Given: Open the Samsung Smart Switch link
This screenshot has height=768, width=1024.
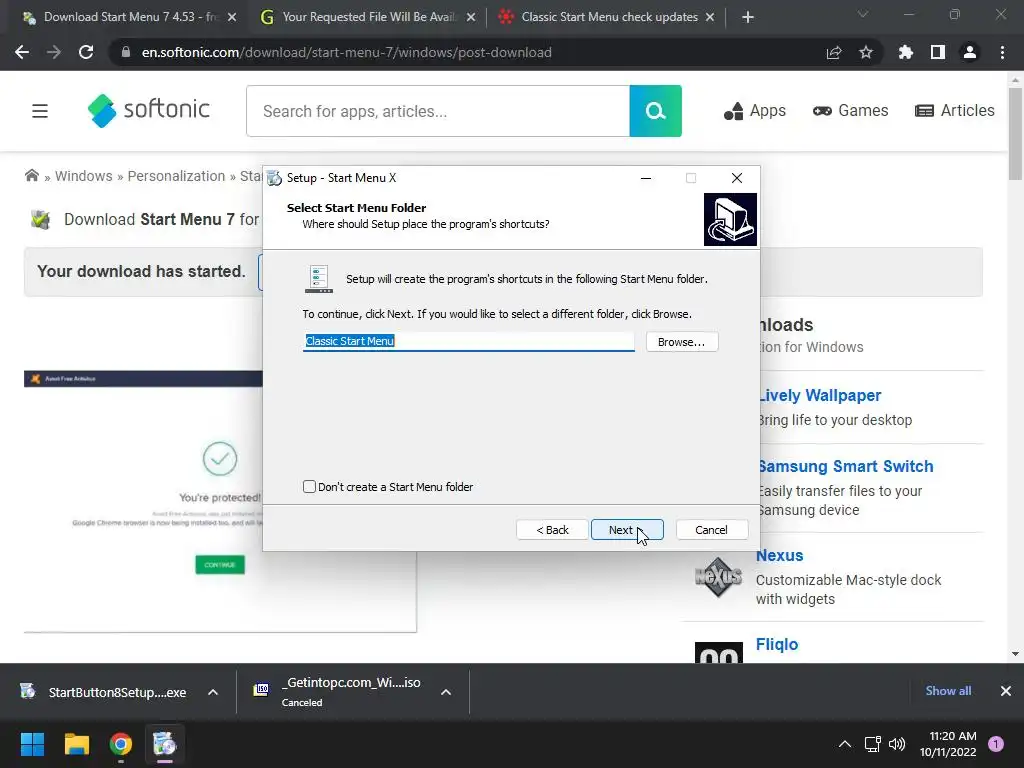Looking at the screenshot, I should [x=846, y=466].
